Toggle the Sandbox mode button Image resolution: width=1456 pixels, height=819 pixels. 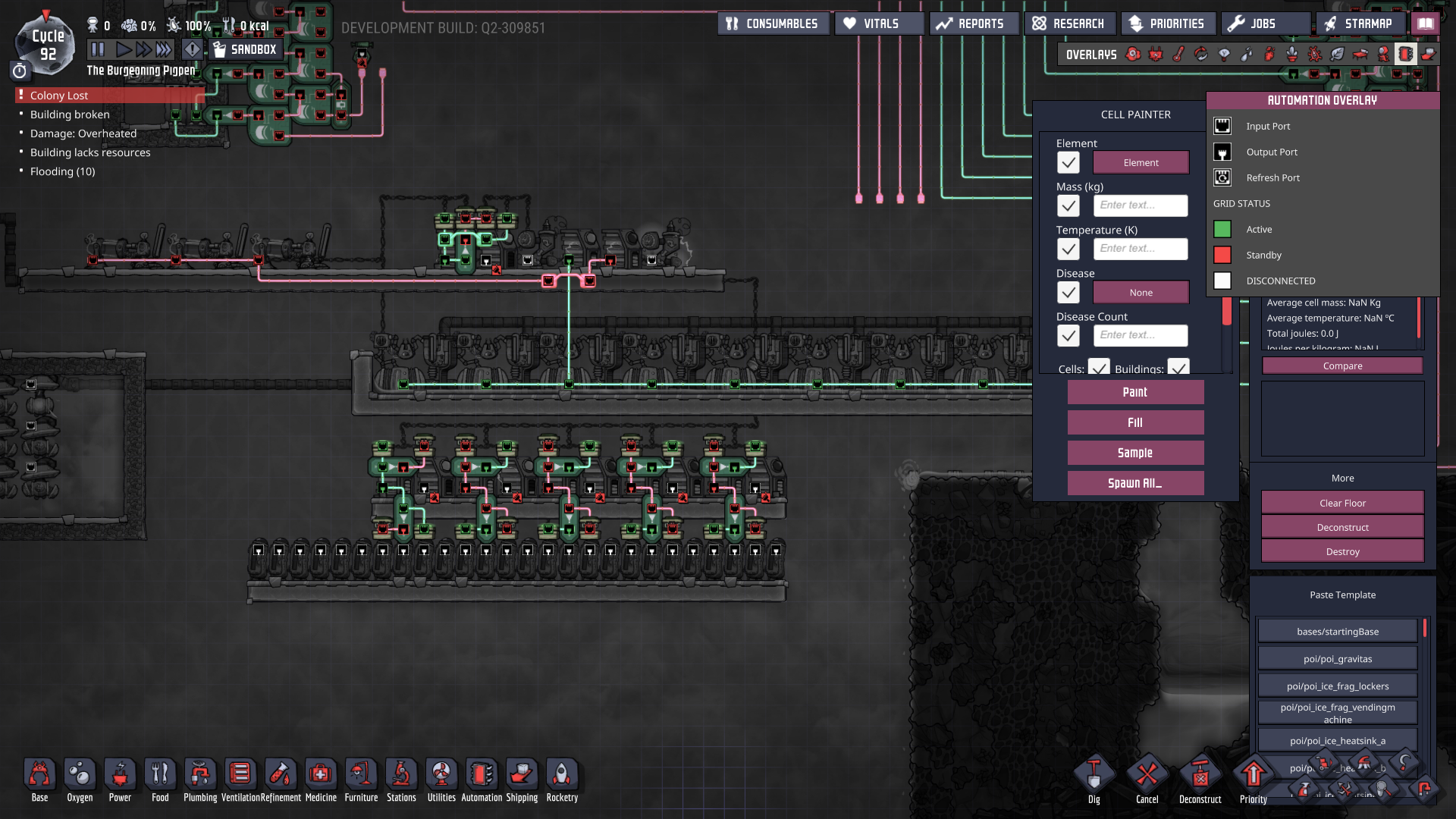pyautogui.click(x=245, y=49)
